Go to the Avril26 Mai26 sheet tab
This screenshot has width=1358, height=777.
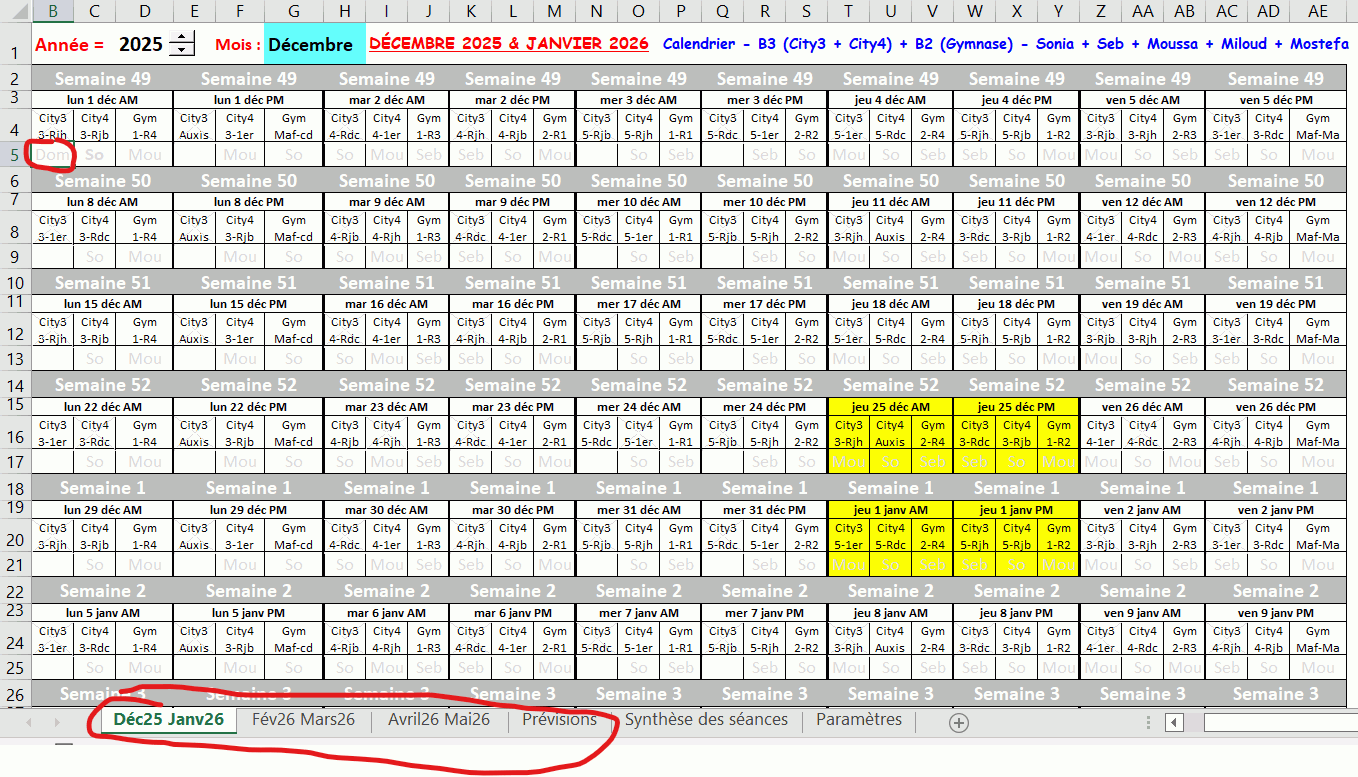click(439, 720)
